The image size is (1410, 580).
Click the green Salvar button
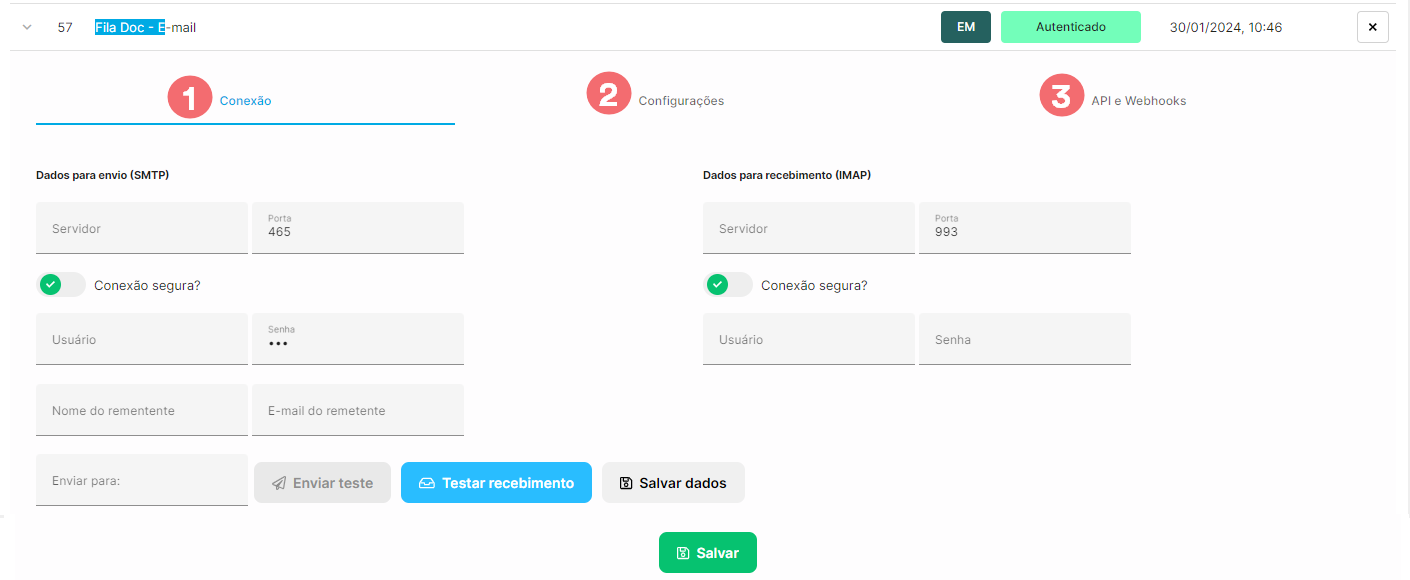(x=708, y=553)
